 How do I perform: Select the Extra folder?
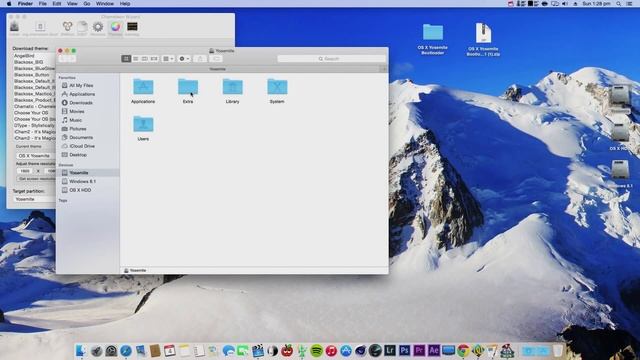(188, 91)
